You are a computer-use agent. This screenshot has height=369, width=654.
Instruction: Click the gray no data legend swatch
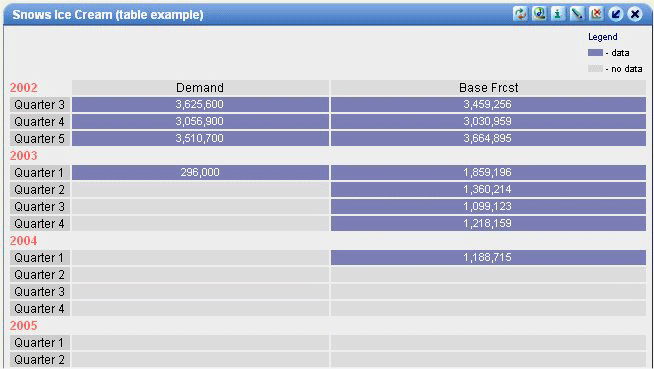pyautogui.click(x=595, y=68)
